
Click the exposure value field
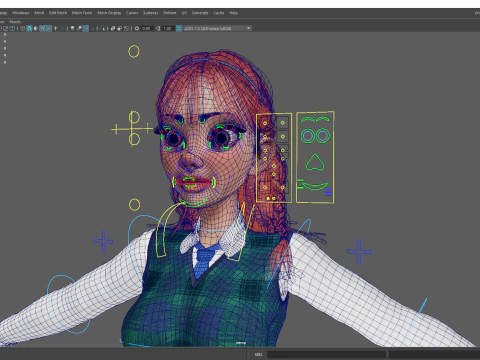[147, 28]
